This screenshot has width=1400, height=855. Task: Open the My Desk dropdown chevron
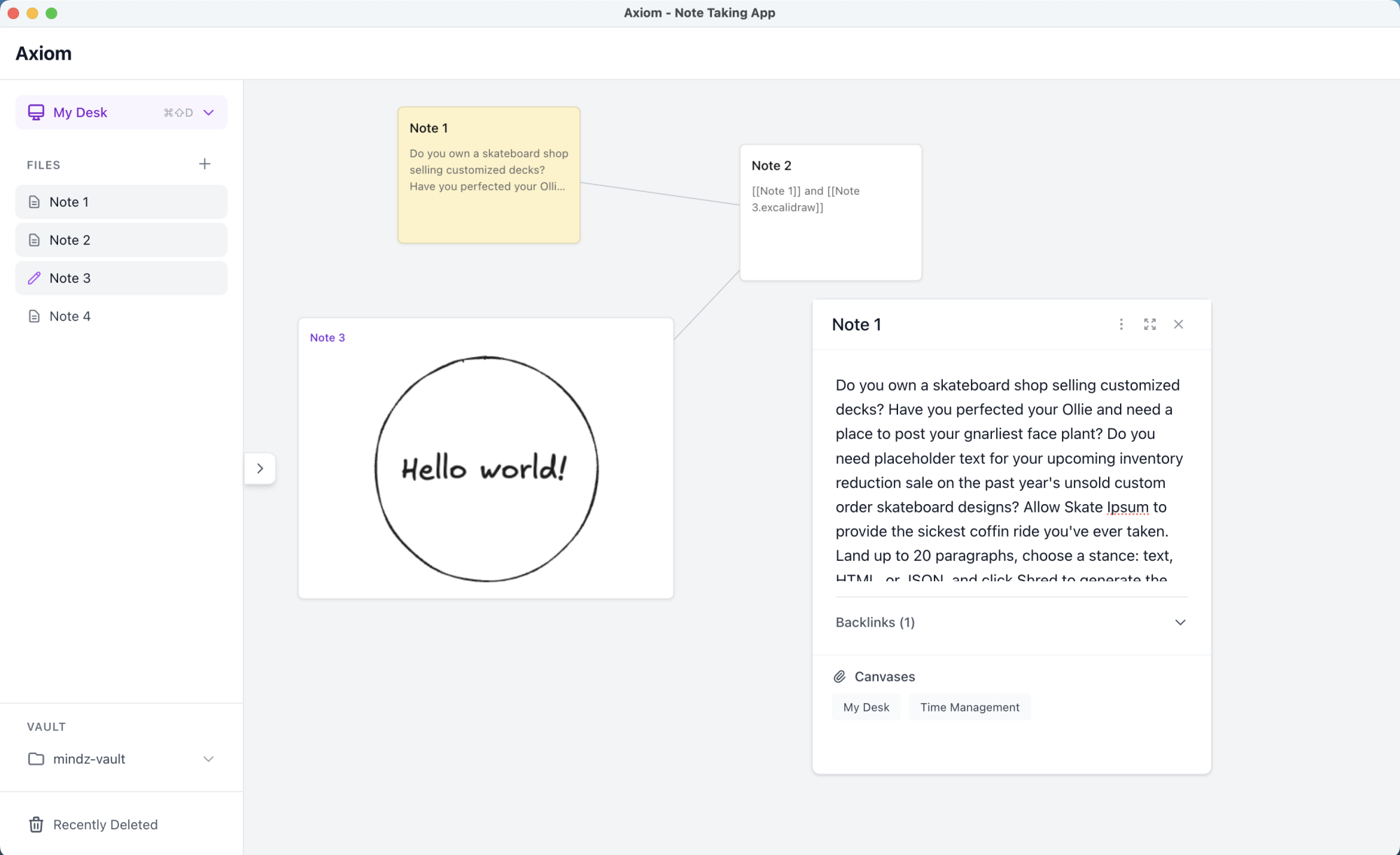pyautogui.click(x=209, y=112)
